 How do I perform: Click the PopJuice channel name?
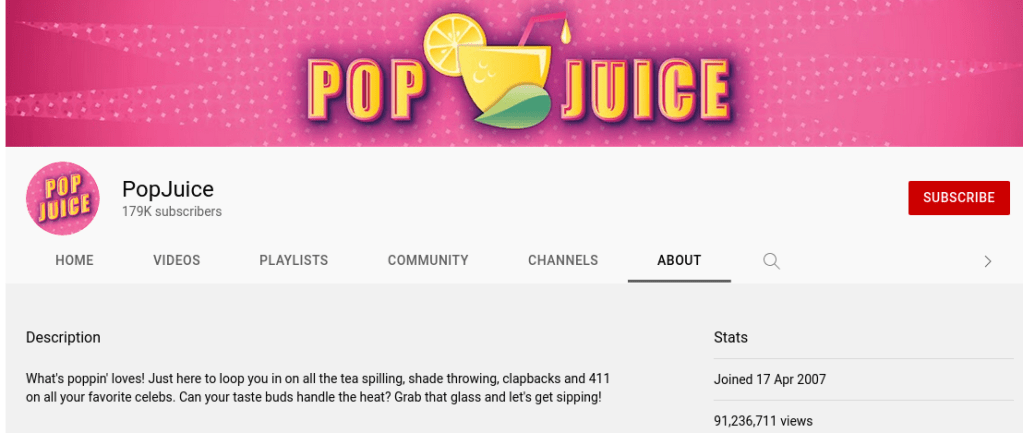[168, 189]
